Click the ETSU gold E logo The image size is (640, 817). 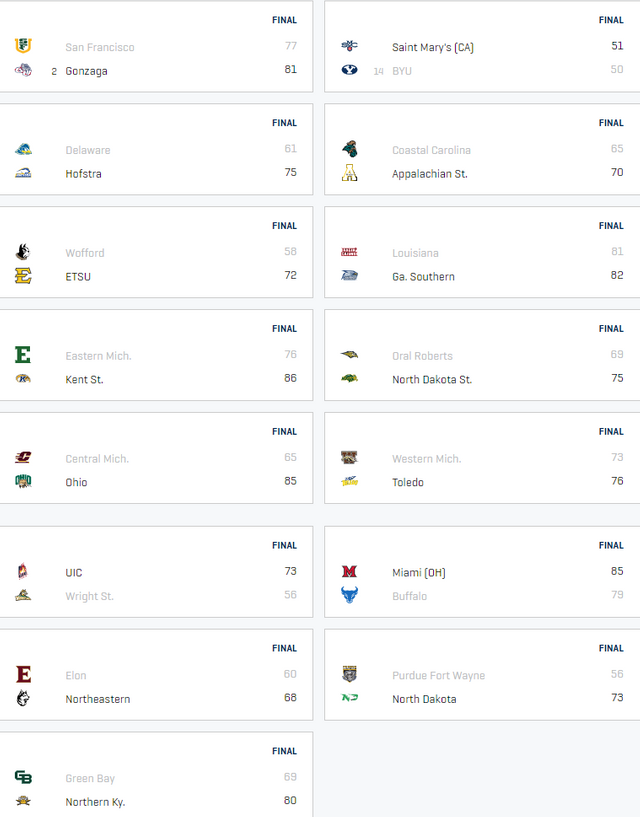(23, 275)
